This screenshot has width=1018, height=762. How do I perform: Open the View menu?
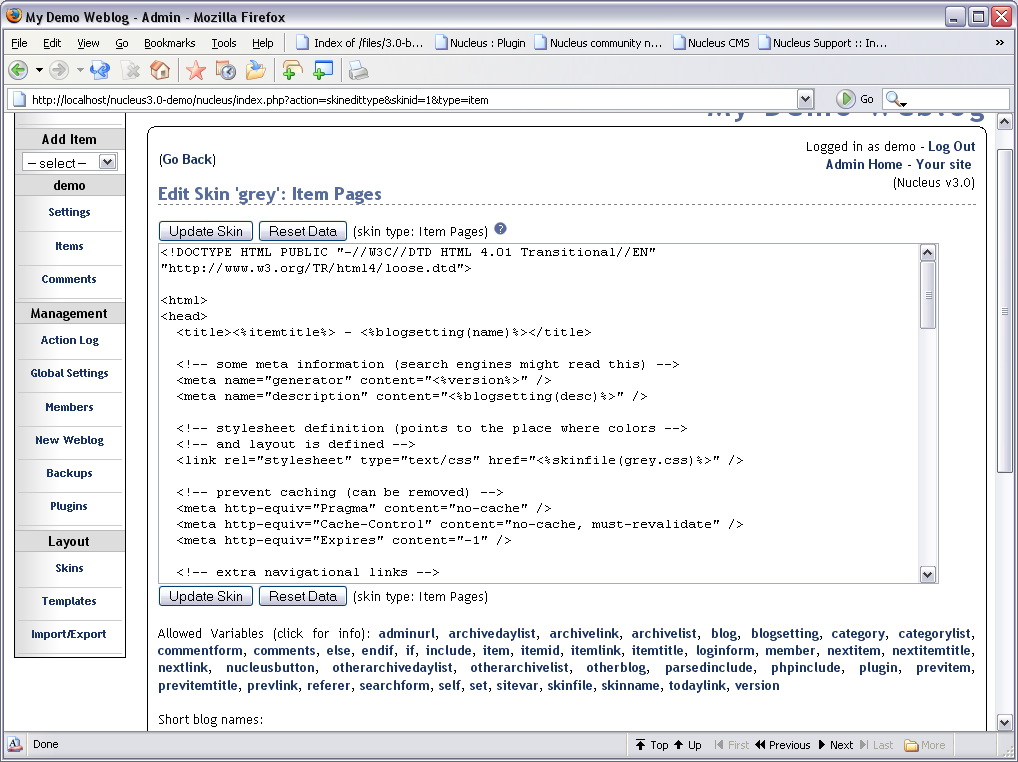(88, 43)
